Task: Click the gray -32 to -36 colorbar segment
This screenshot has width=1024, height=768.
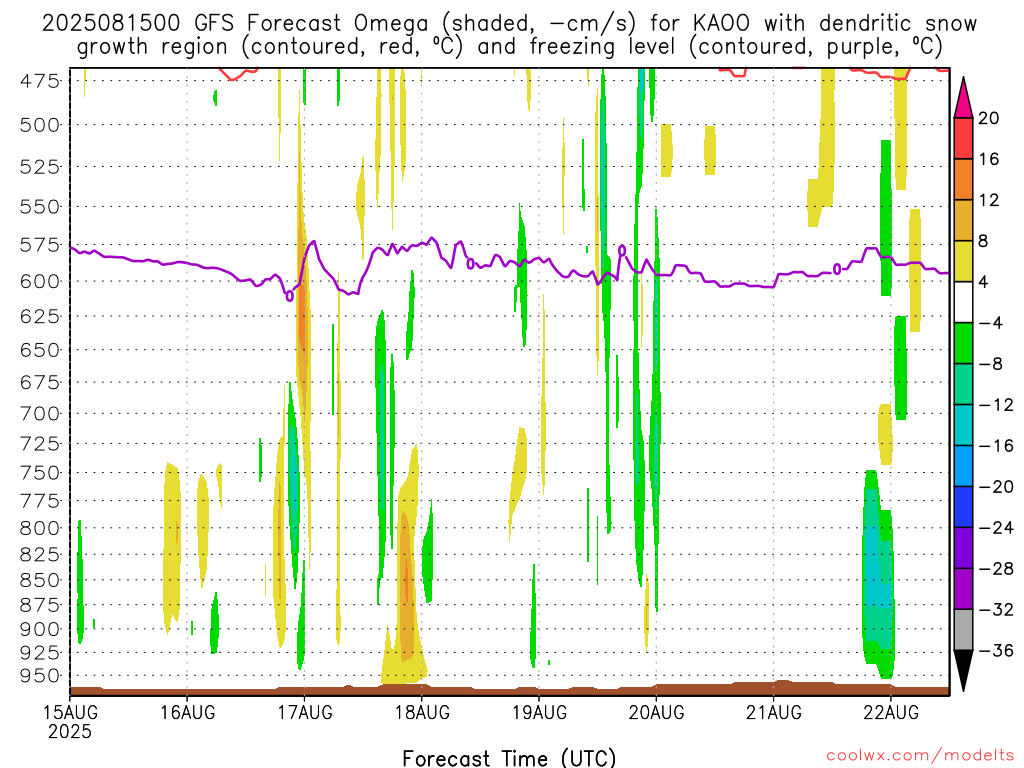Action: click(x=963, y=630)
